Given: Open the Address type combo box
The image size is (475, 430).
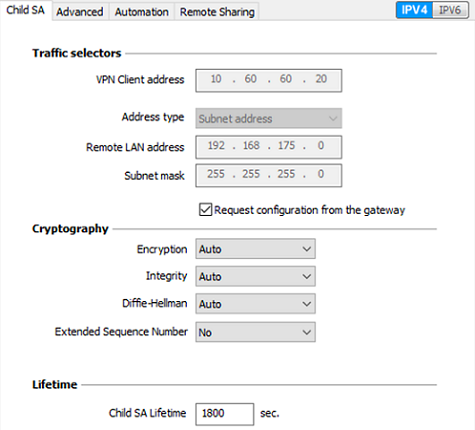Looking at the screenshot, I should [269, 118].
